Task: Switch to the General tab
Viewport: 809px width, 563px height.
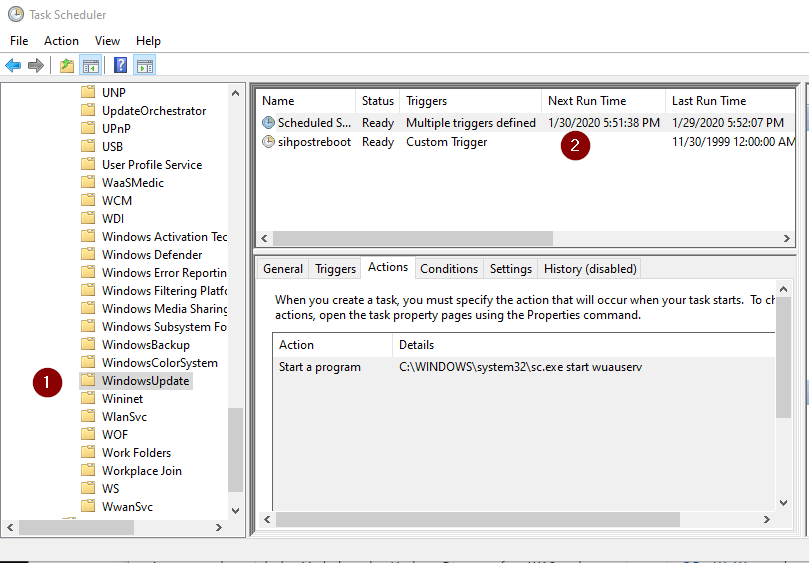Action: (x=283, y=269)
